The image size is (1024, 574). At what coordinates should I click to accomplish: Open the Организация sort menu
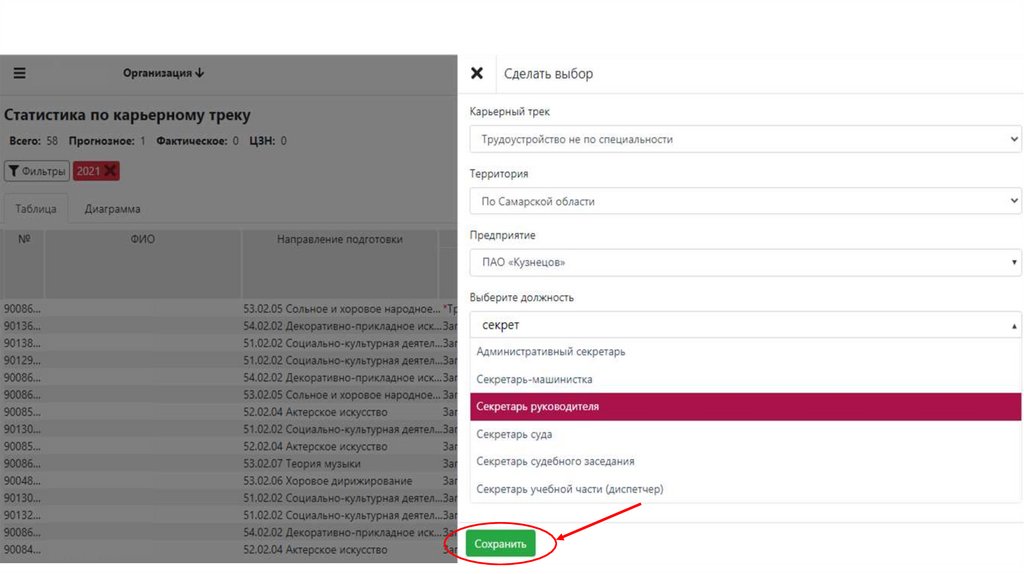coord(164,73)
